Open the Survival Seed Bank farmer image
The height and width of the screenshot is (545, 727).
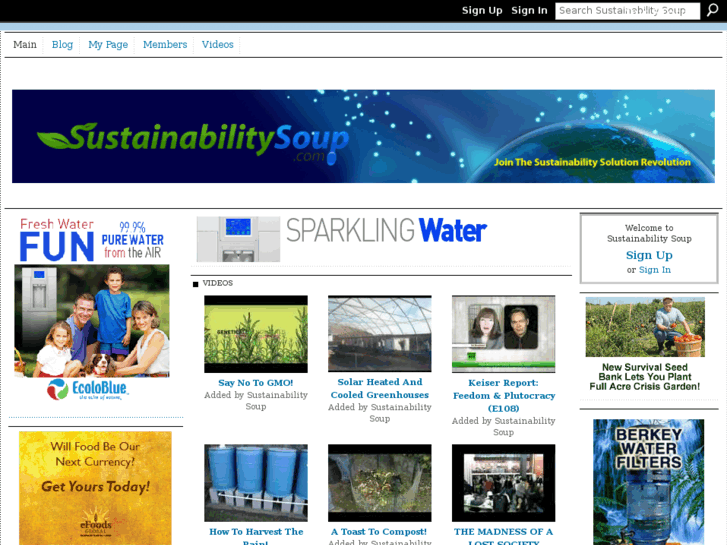point(645,327)
